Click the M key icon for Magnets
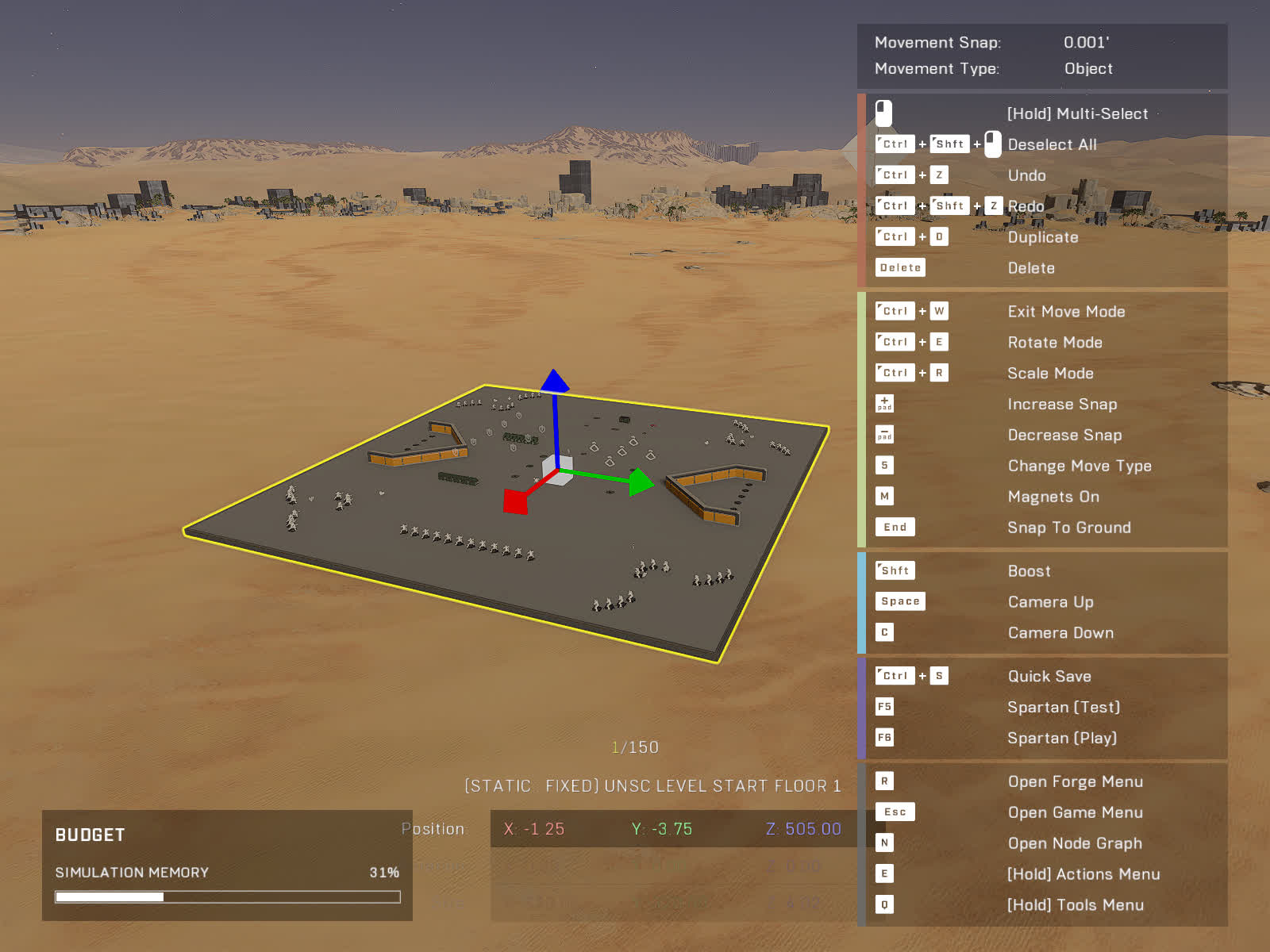Image resolution: width=1270 pixels, height=952 pixels. point(884,496)
